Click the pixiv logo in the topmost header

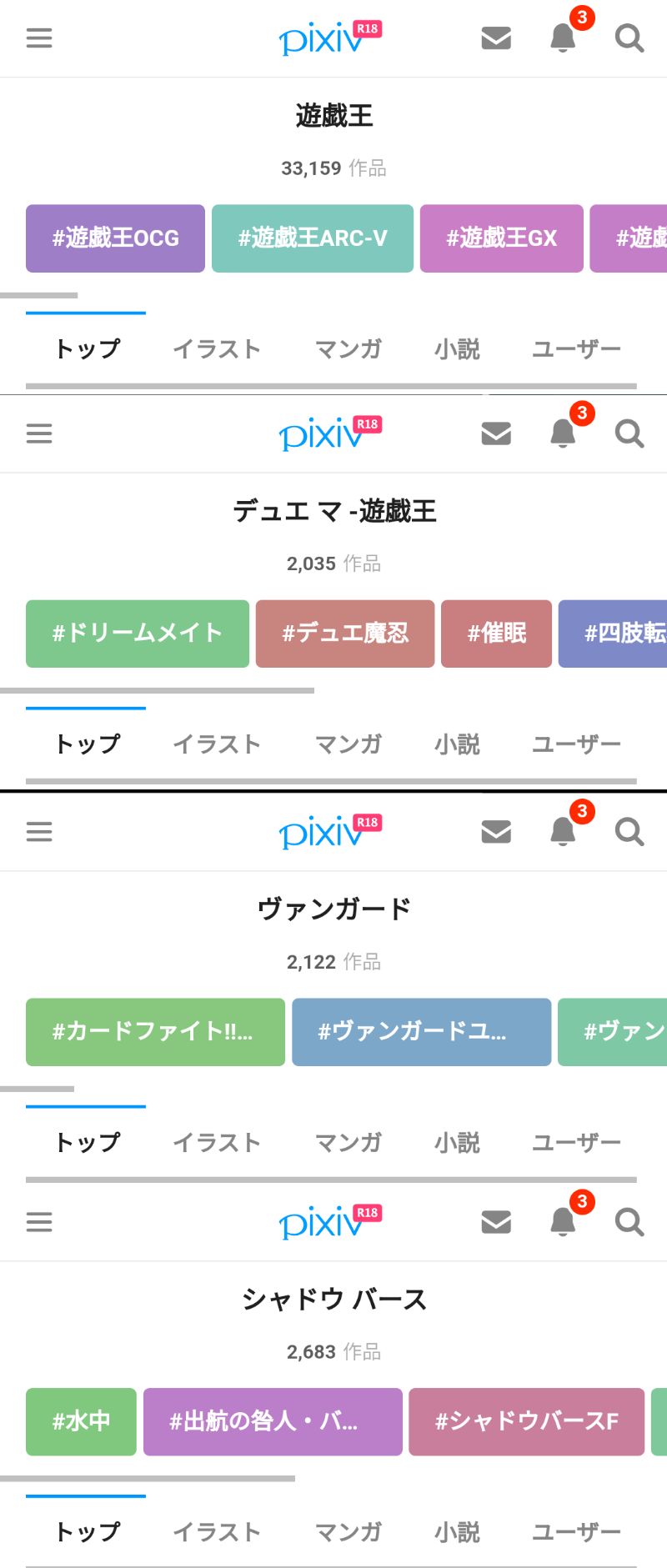(321, 38)
